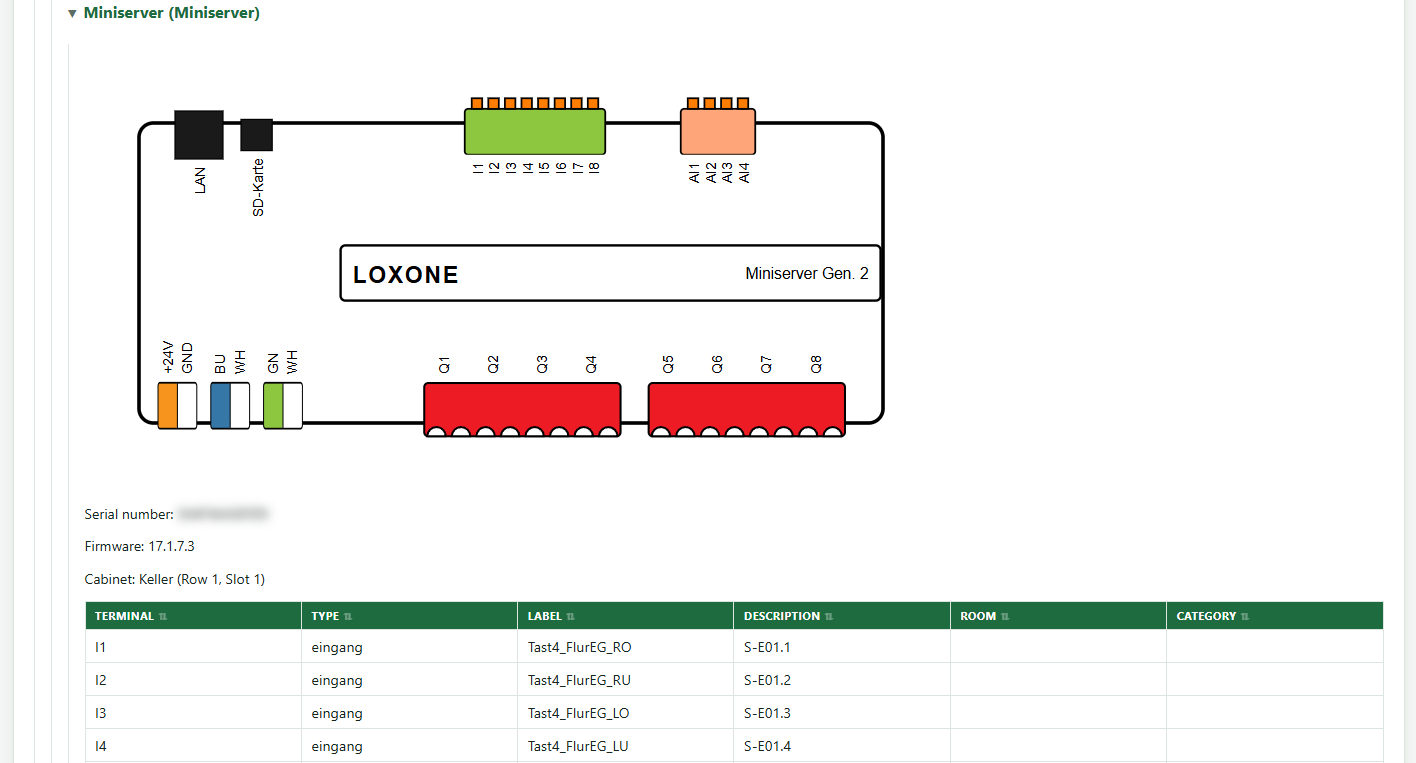
Task: Click the orange +24V/GND power terminal
Action: click(x=177, y=406)
